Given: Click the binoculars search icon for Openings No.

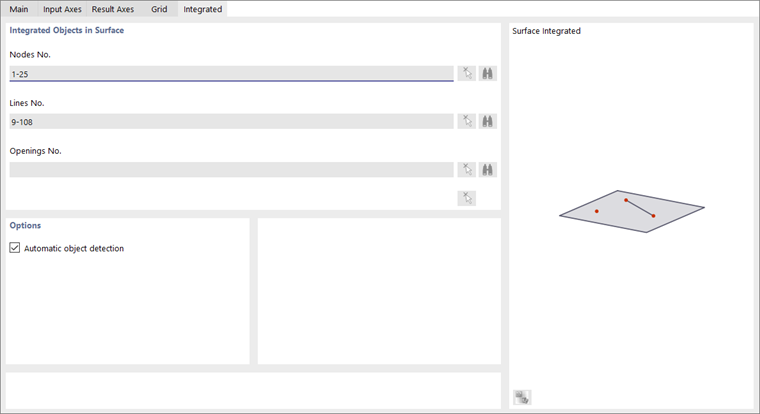Looking at the screenshot, I should tap(488, 170).
